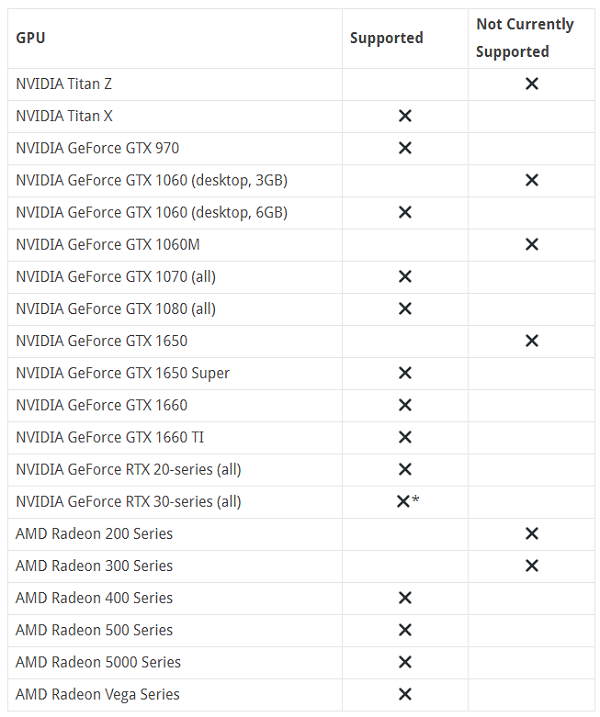The image size is (600, 717).
Task: Click the Supported X for Titan X
Action: [x=405, y=116]
